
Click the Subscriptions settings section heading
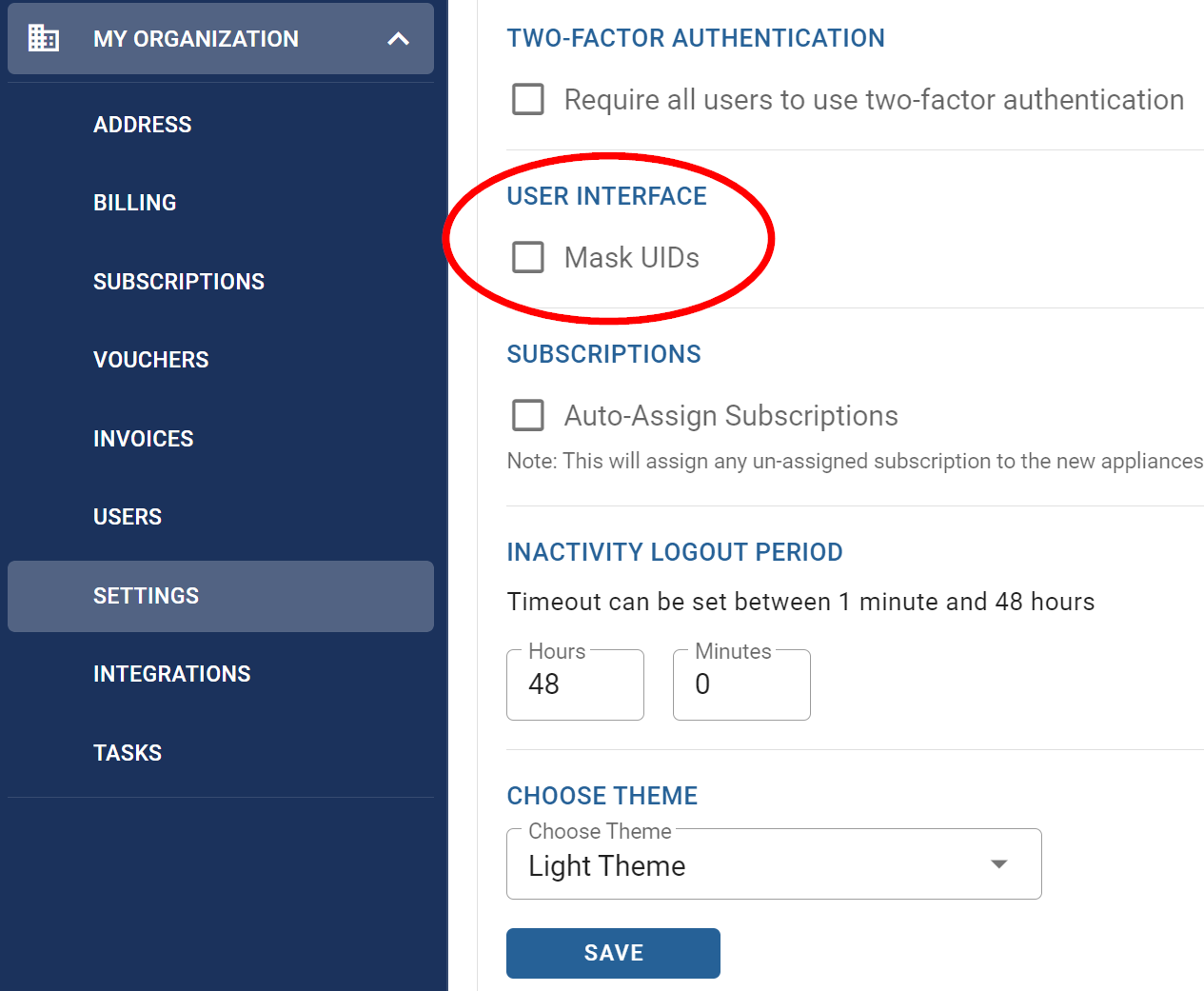tap(604, 354)
